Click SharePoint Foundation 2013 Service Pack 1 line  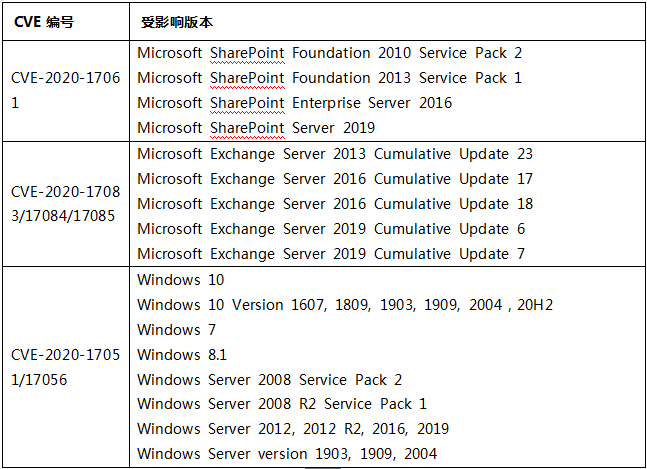(x=330, y=78)
